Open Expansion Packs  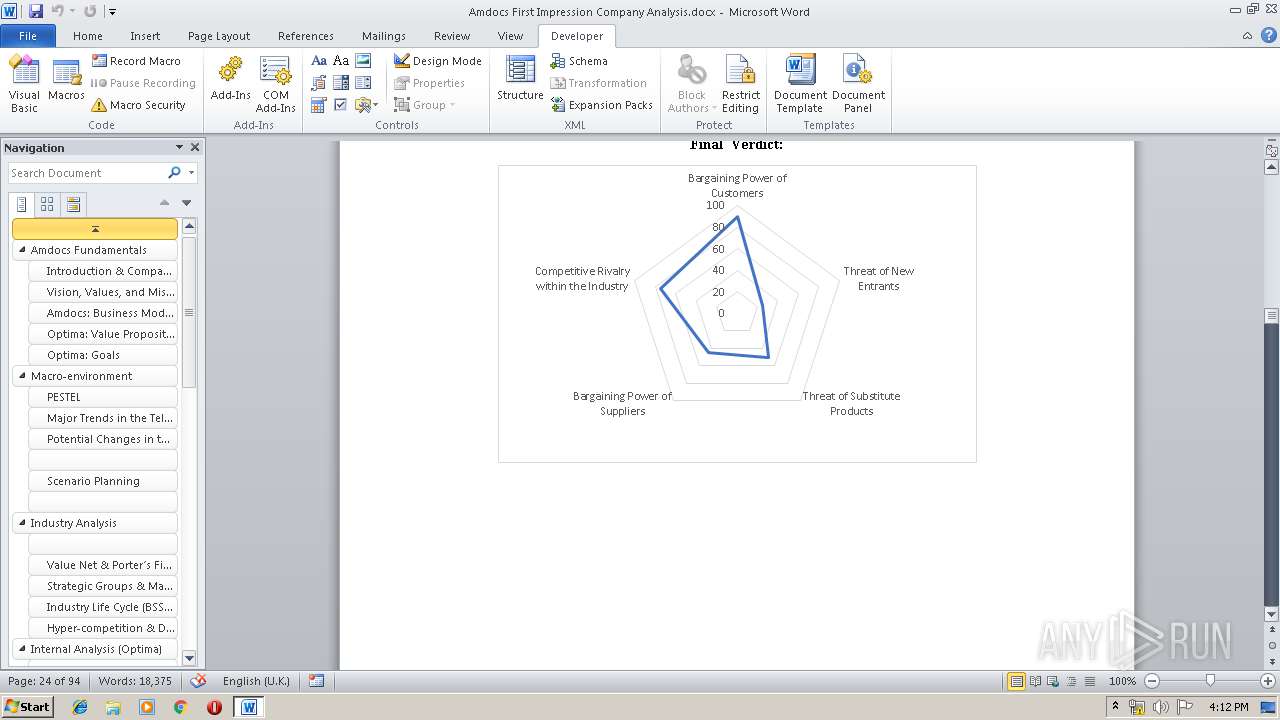point(601,105)
